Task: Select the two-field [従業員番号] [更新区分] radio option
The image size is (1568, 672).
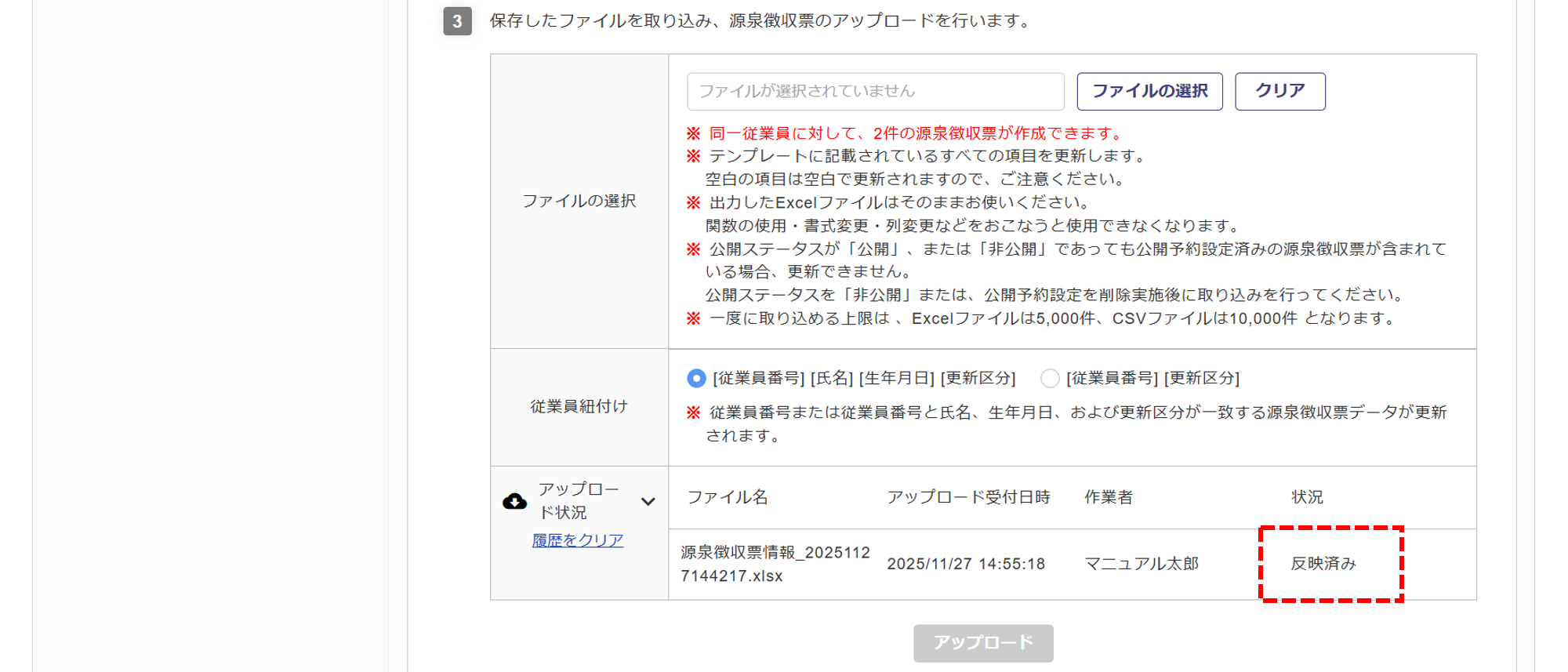Action: coord(1050,378)
